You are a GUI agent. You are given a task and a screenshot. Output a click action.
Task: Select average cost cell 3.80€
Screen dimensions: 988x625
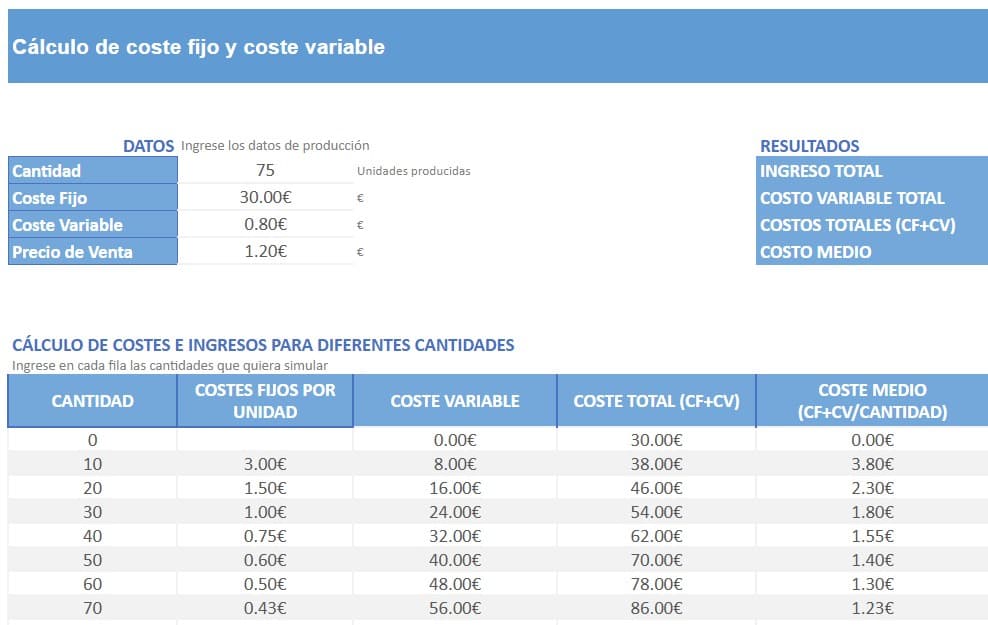872,464
